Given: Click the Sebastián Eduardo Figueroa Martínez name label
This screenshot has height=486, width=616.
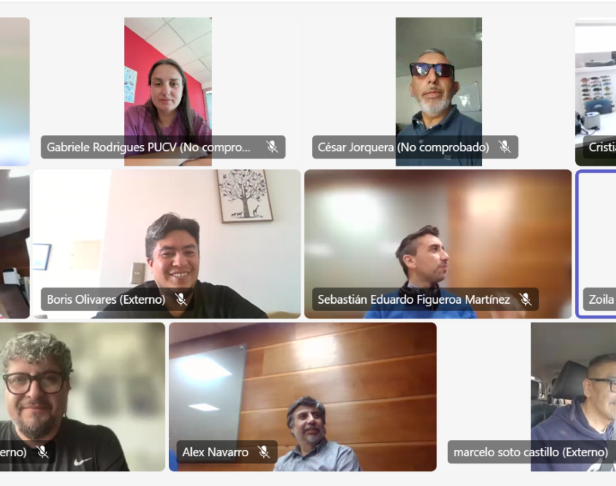Looking at the screenshot, I should point(414,299).
